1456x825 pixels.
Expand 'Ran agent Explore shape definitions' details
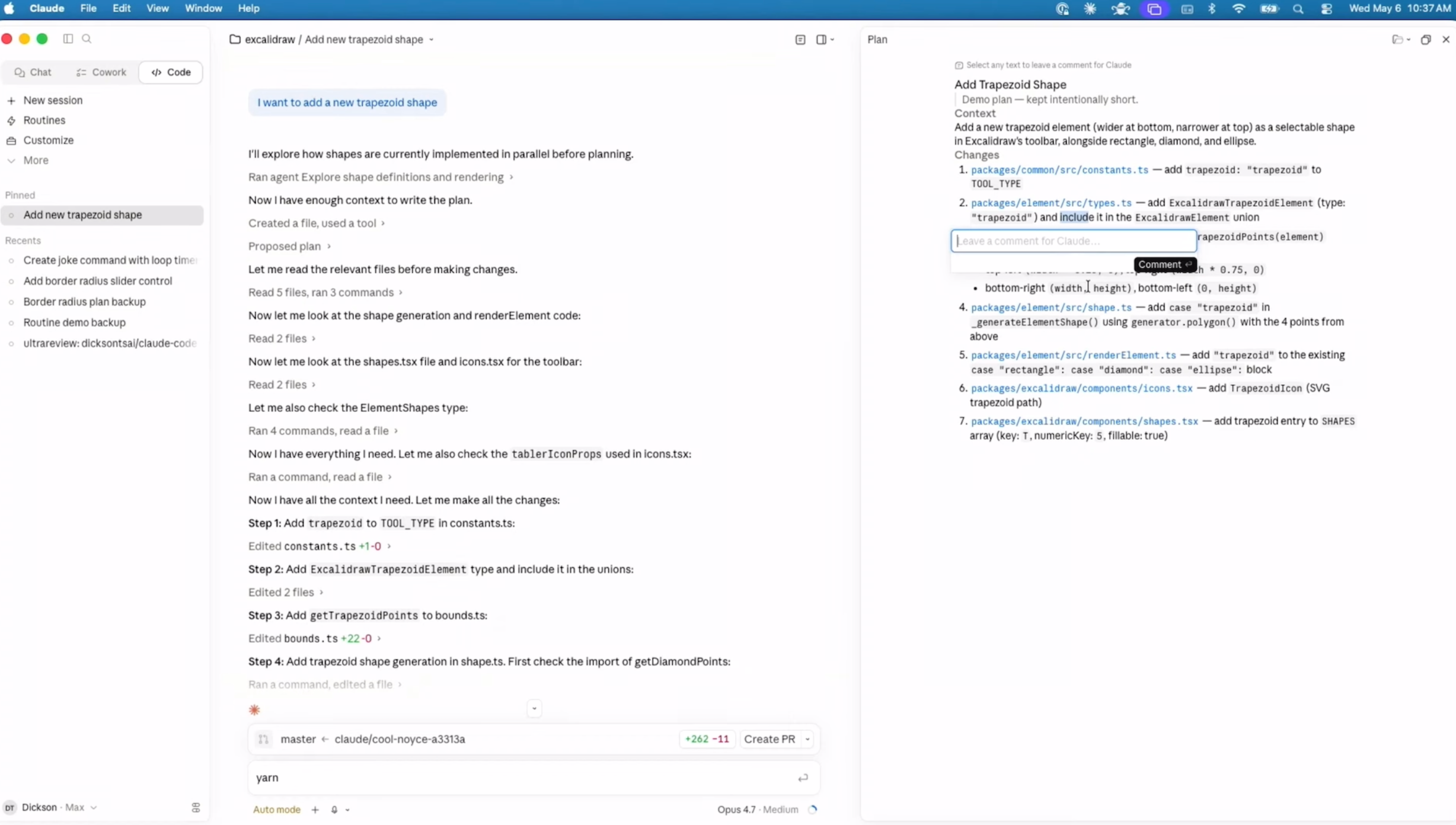[381, 177]
